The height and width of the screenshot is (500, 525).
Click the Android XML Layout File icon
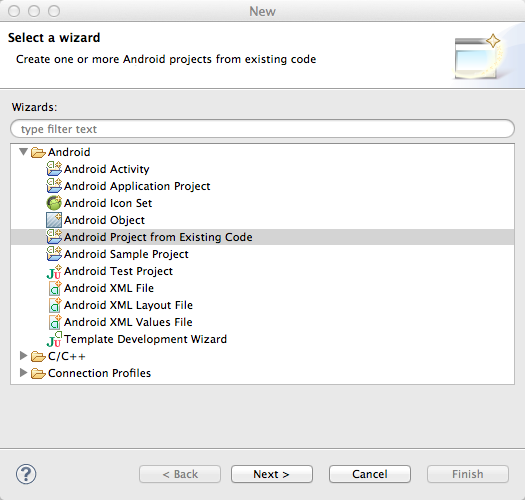pos(55,305)
